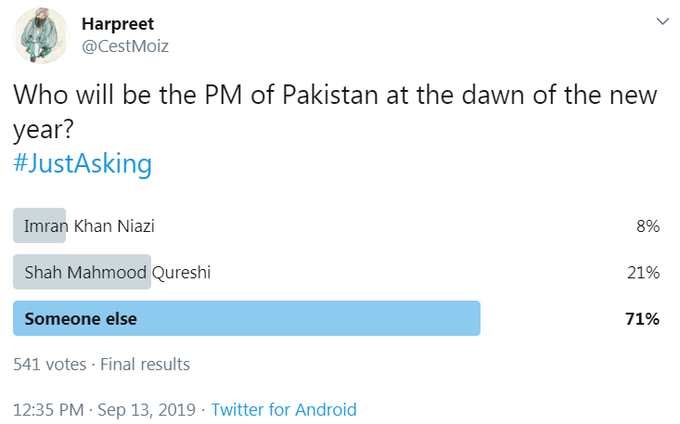The height and width of the screenshot is (424, 680).
Task: Click the bold Someone else poll label
Action: (81, 319)
